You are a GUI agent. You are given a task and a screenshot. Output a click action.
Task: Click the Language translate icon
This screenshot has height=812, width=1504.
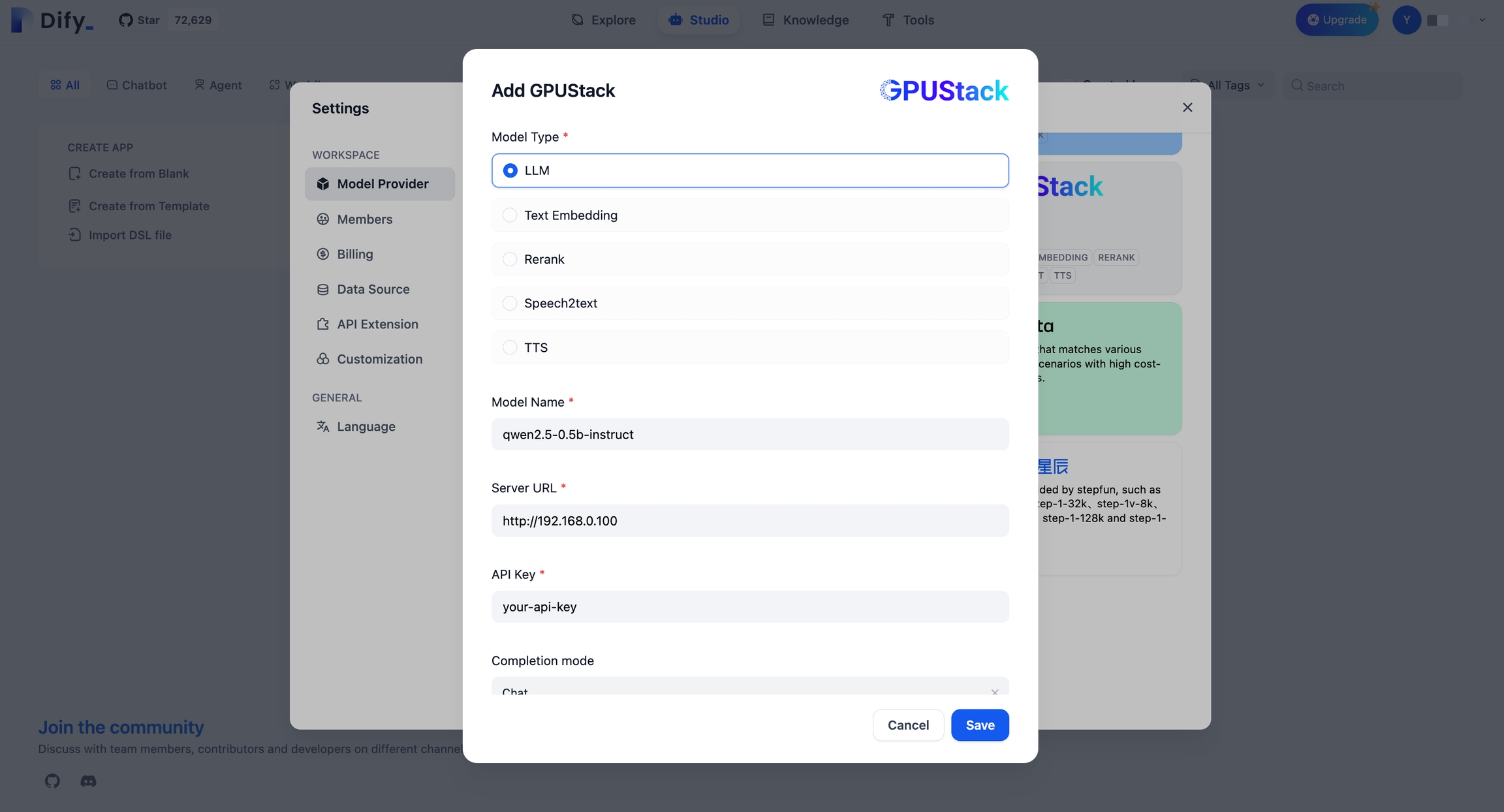(x=322, y=426)
